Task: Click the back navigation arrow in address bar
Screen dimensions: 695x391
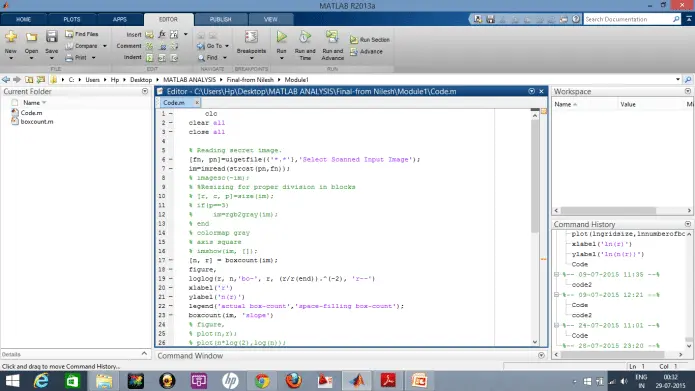Action: coord(6,80)
